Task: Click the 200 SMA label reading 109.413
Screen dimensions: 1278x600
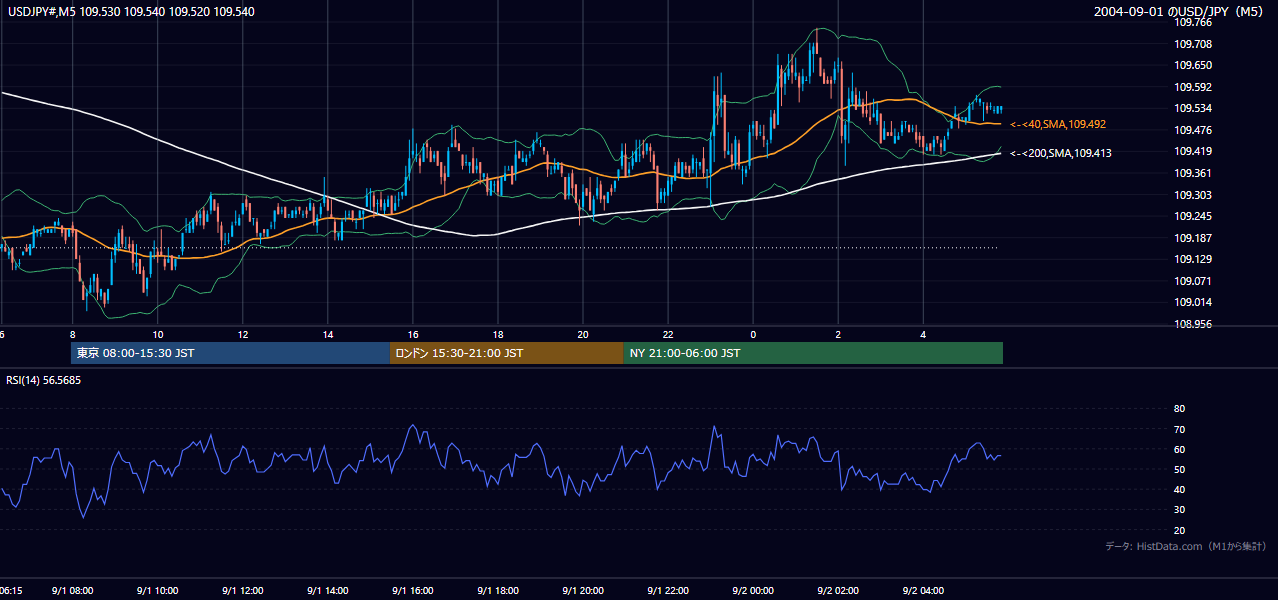Action: pos(1061,153)
